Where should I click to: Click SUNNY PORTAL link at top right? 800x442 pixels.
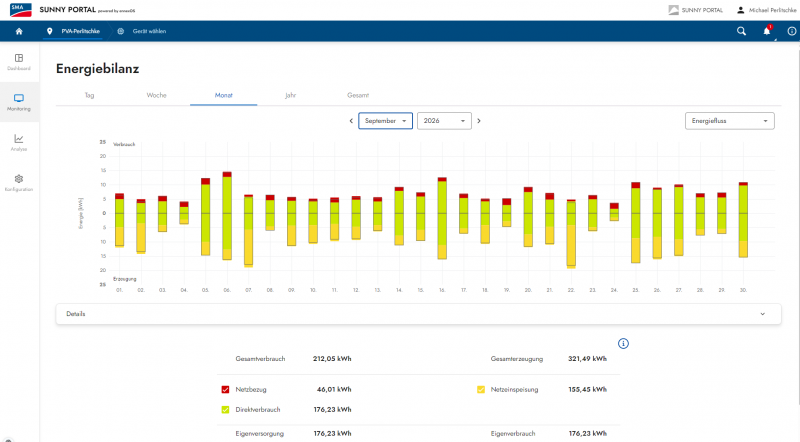[702, 10]
